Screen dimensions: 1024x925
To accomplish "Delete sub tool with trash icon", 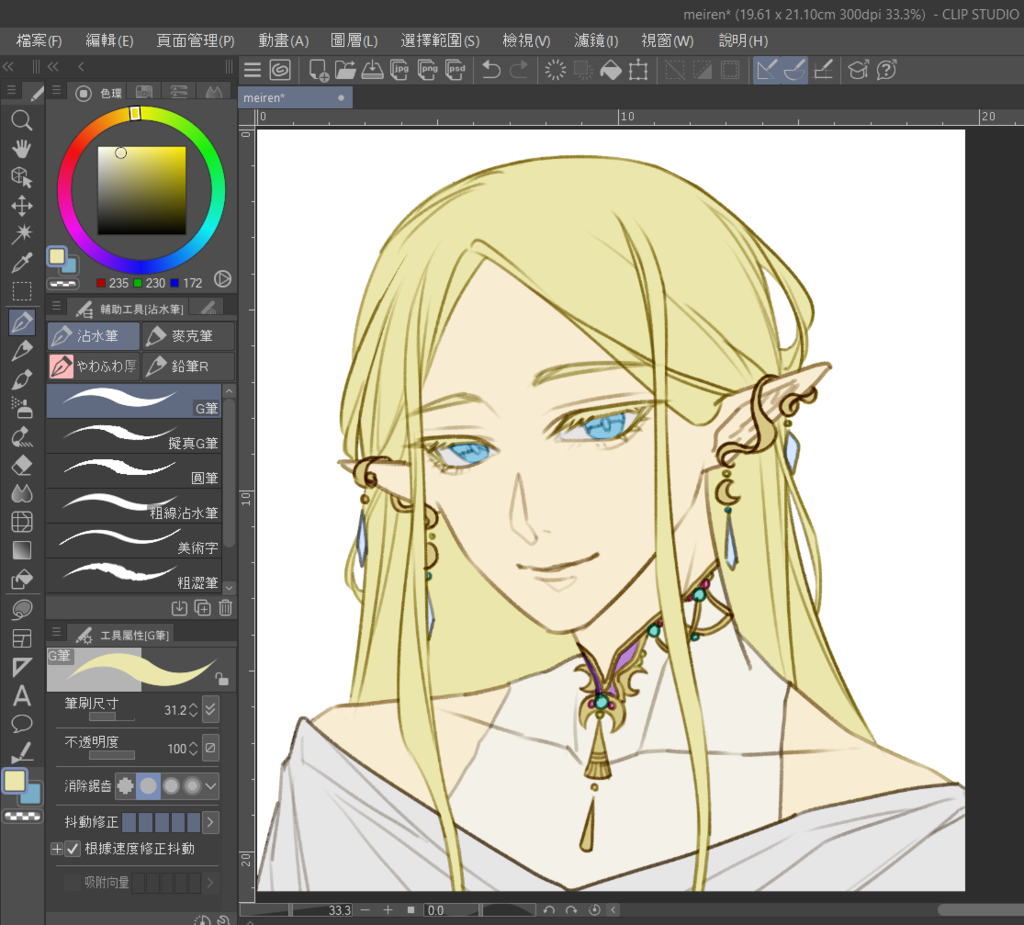I will click(225, 608).
